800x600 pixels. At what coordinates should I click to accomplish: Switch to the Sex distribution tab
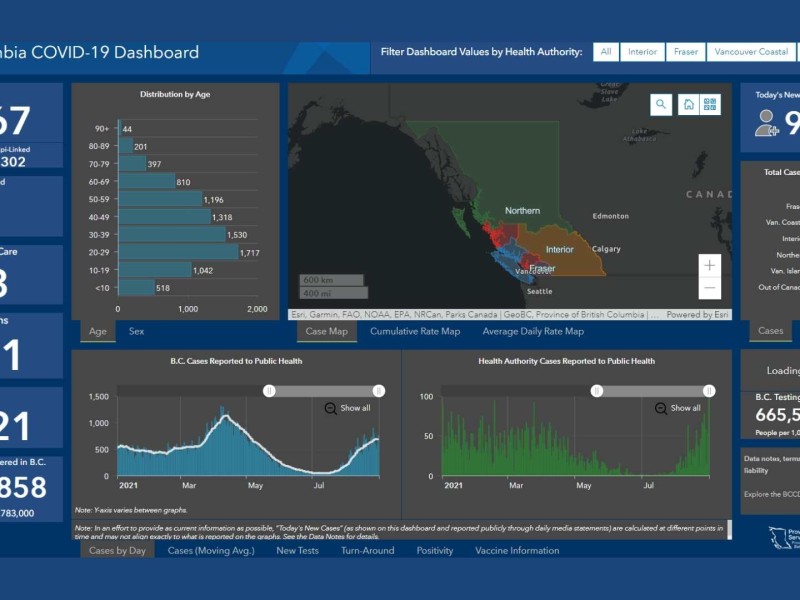[136, 331]
